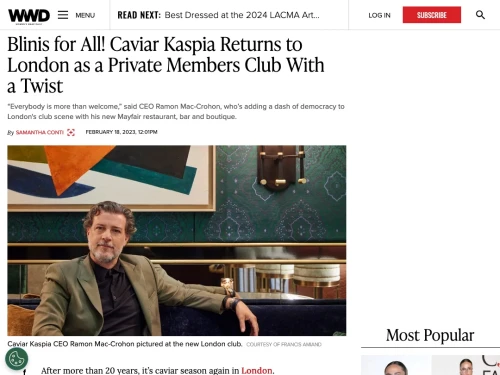Click the icon beside Samantha Conti's name
The image size is (500, 375).
click(71, 132)
